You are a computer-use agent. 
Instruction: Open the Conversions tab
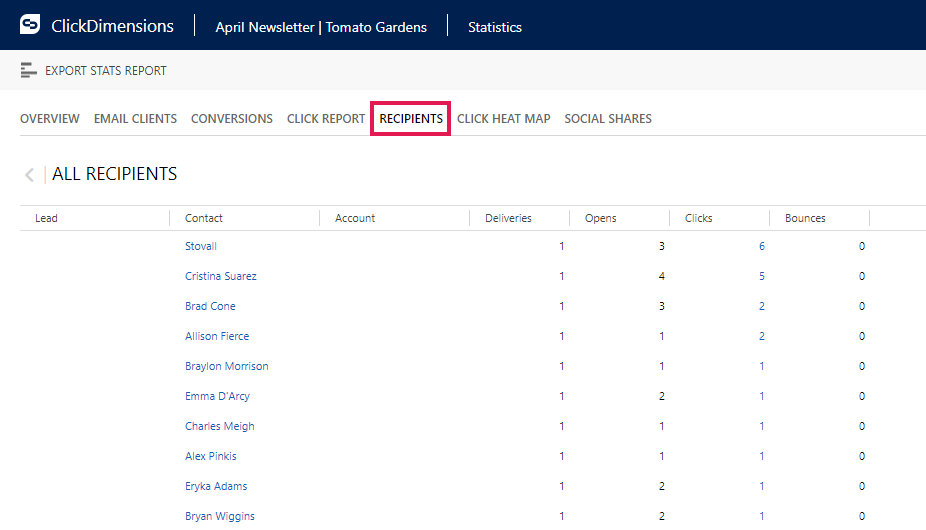232,119
